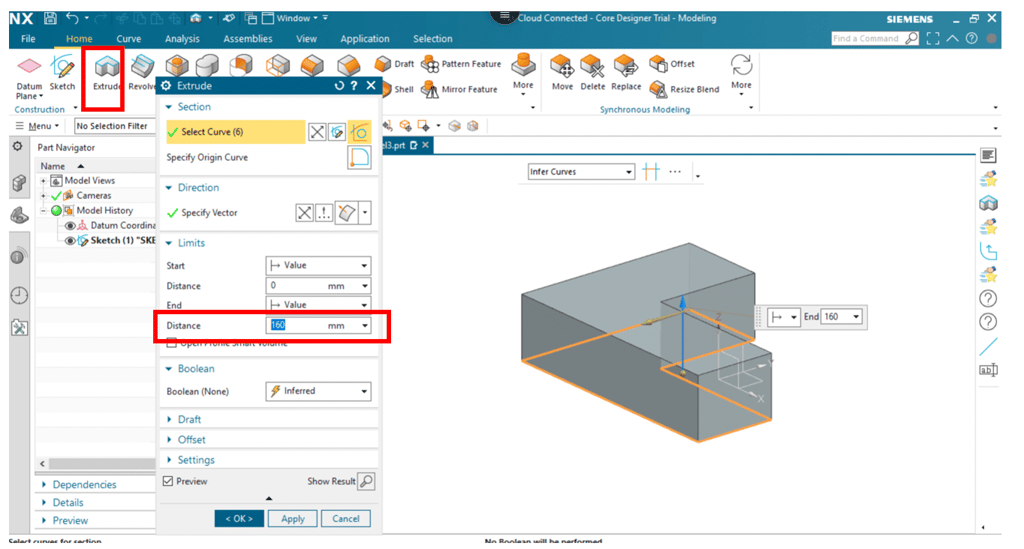Viewport: 1024px width, 549px height.
Task: Open the Sketch tool
Action: (62, 72)
